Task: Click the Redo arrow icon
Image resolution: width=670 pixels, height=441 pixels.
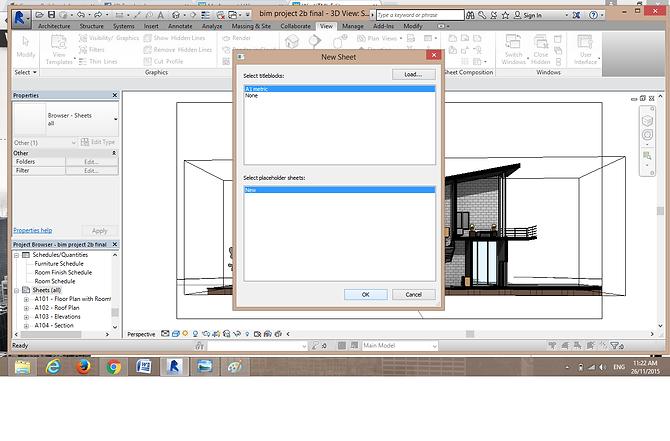Action: tap(98, 15)
